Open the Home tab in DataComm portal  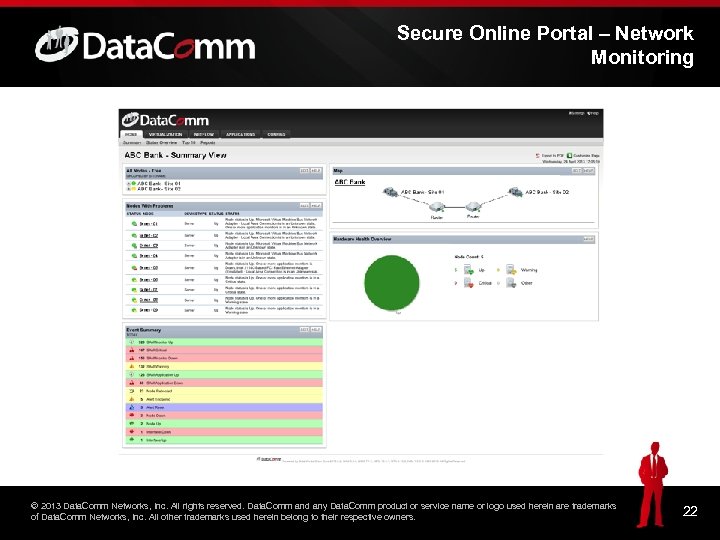click(131, 135)
